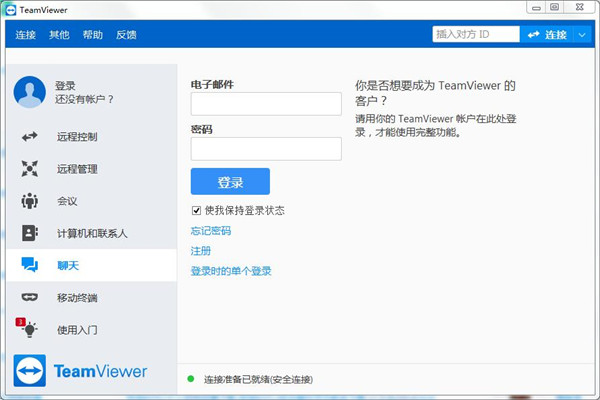The image size is (600, 400).
Task: Click the 连接准备已就绪 status text
Action: pos(258,379)
